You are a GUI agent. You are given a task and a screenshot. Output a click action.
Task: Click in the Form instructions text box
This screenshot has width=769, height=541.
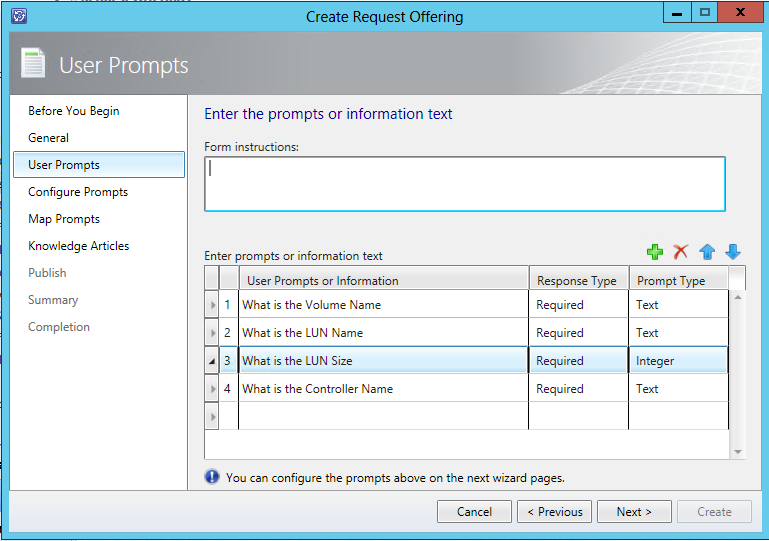coord(464,184)
